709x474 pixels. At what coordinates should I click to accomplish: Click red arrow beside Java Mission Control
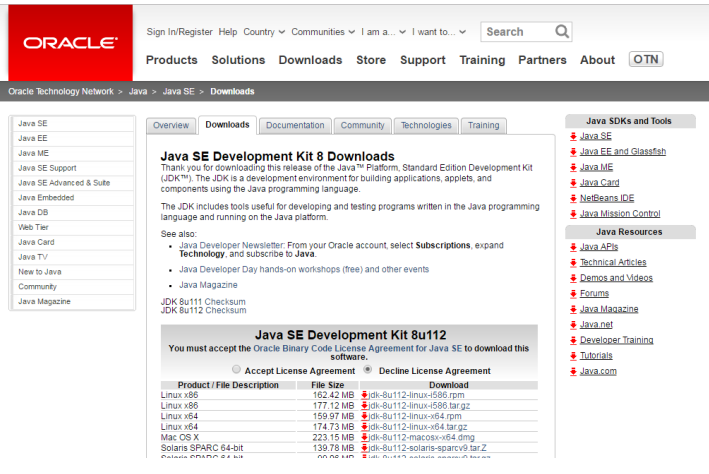pos(573,213)
